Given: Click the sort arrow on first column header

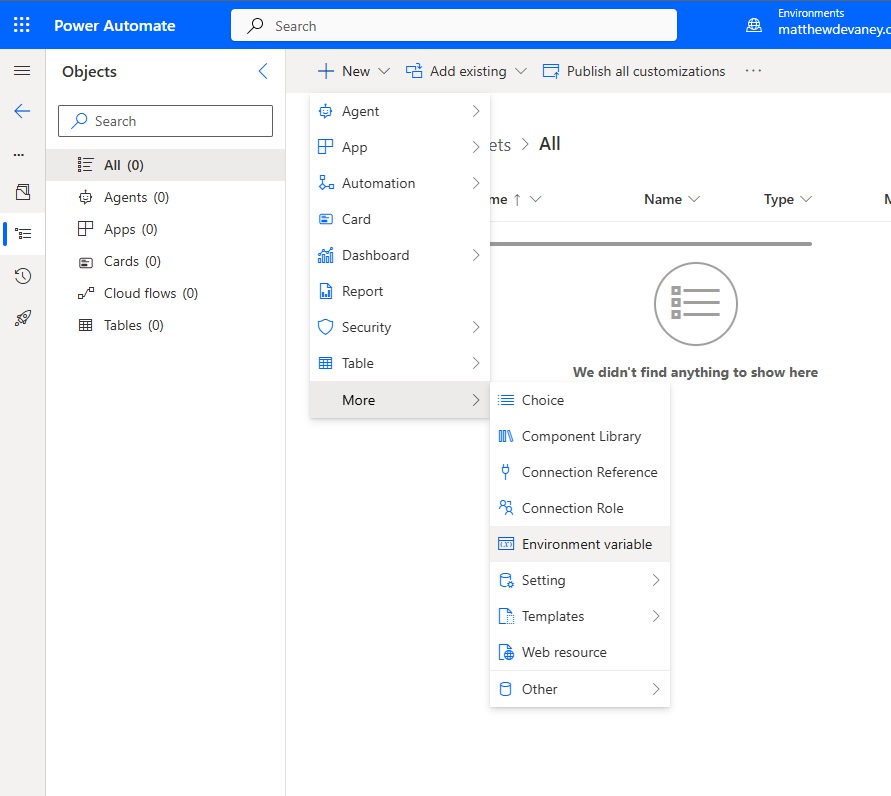Looking at the screenshot, I should click(517, 199).
